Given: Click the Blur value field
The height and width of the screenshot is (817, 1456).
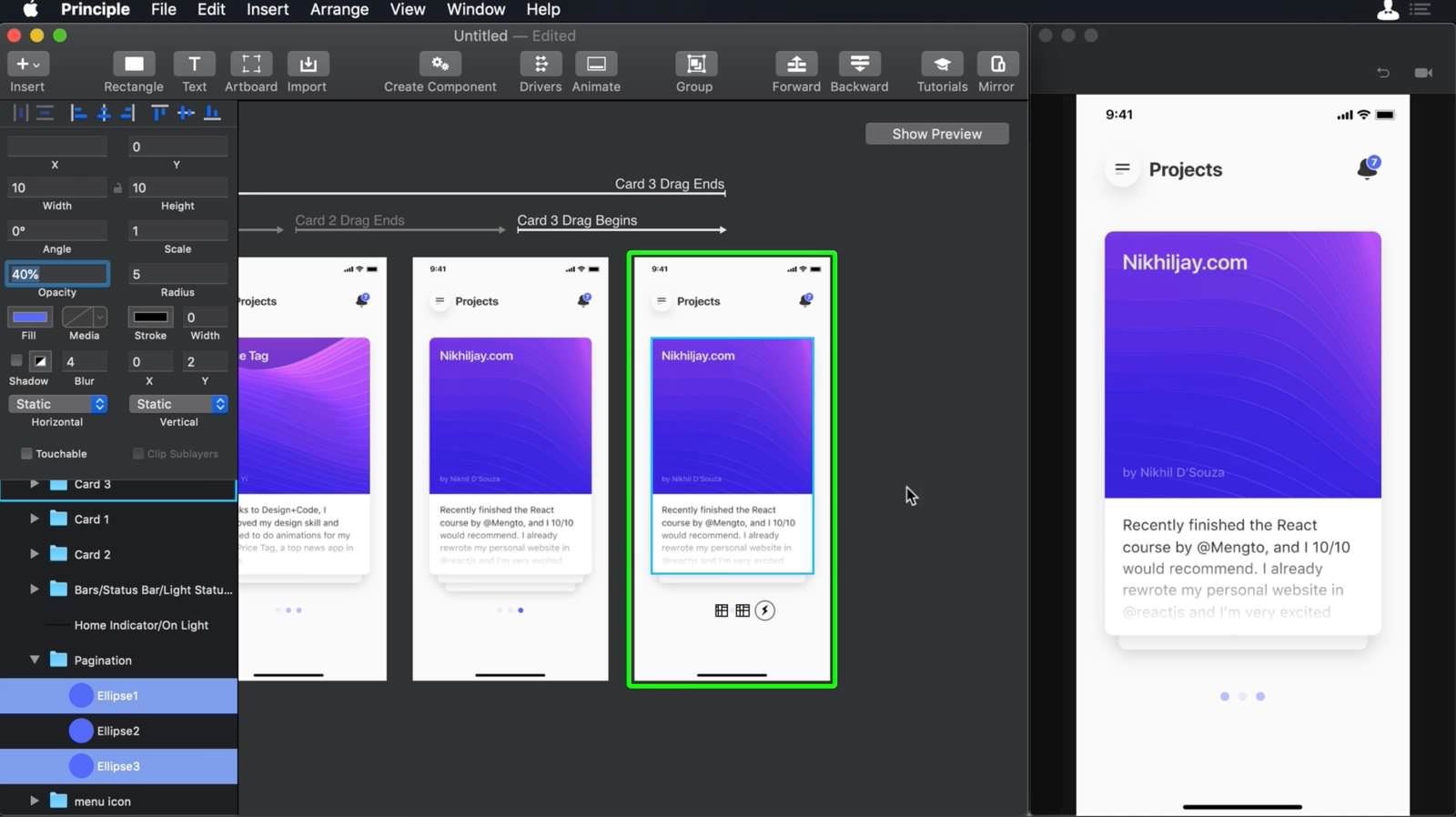Looking at the screenshot, I should [85, 361].
